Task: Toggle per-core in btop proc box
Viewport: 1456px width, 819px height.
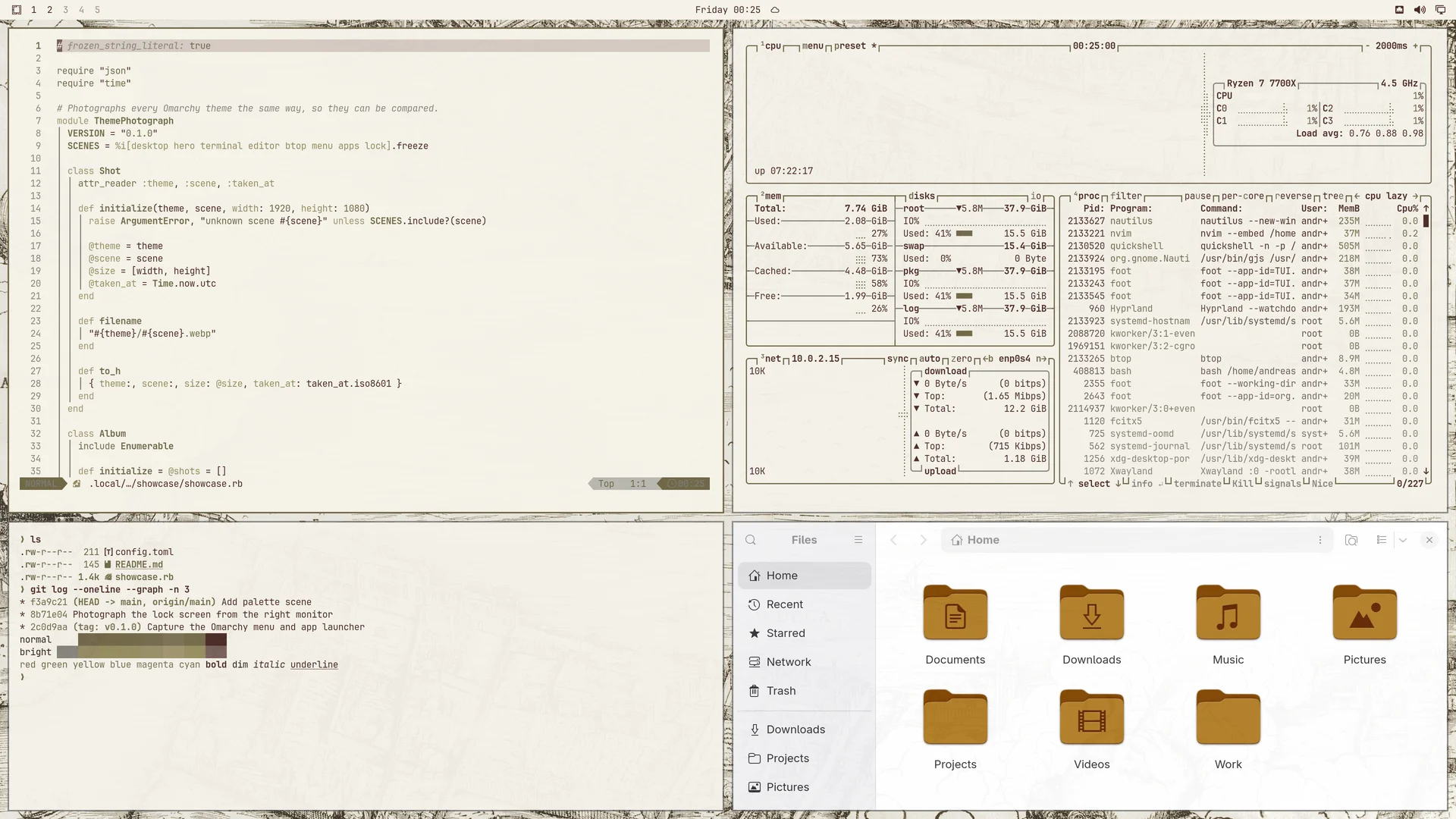Action: coord(1243,196)
